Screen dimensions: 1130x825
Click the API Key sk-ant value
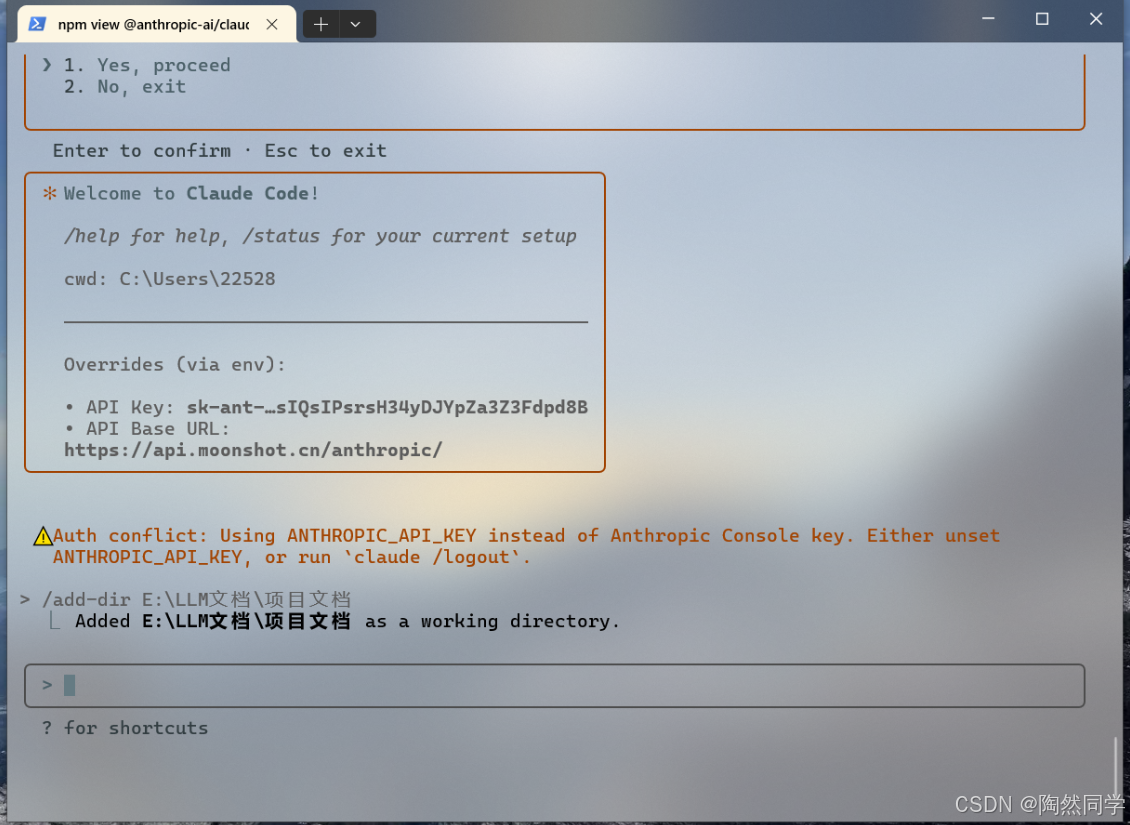[387, 407]
